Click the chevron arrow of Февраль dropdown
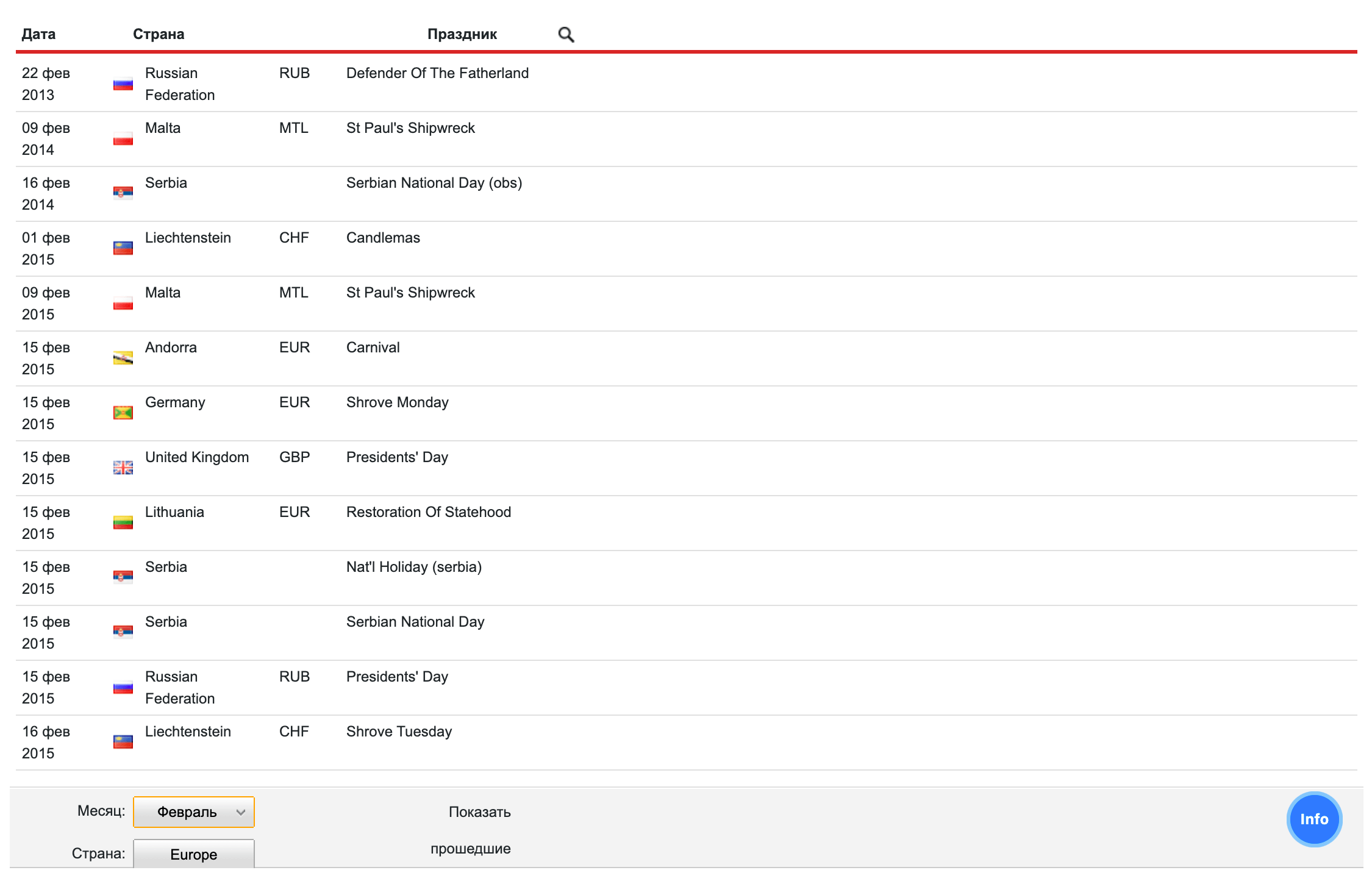Viewport: 1372px width, 884px height. pyautogui.click(x=241, y=812)
